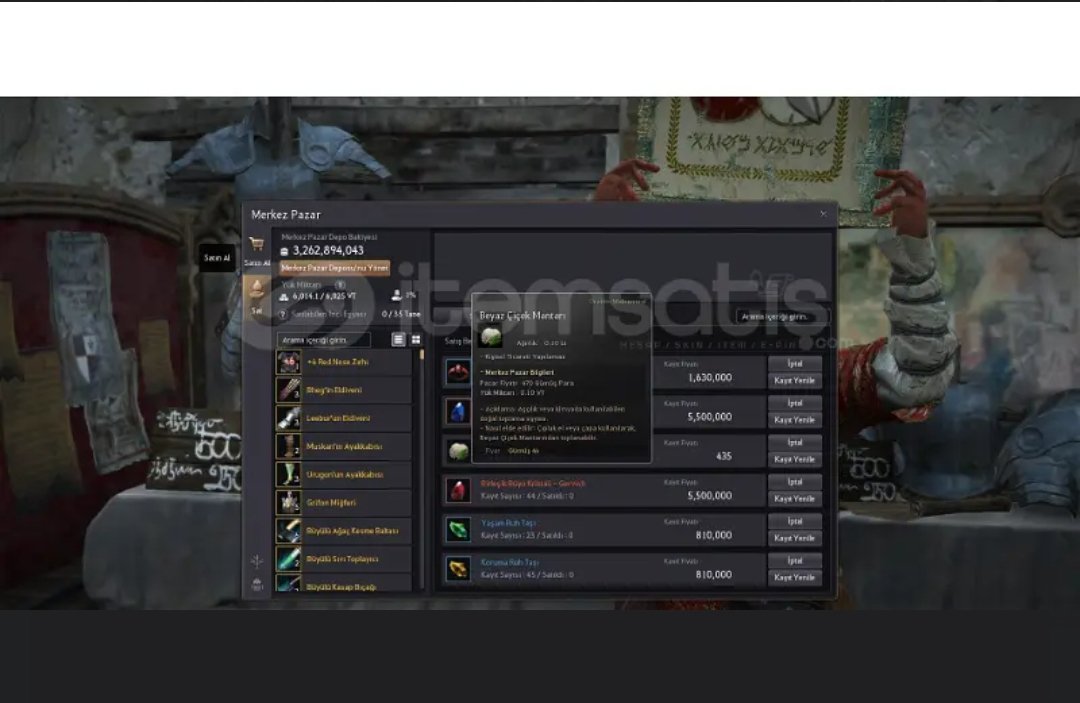Click the blue crystal listing icon
The height and width of the screenshot is (703, 1080).
click(x=458, y=412)
